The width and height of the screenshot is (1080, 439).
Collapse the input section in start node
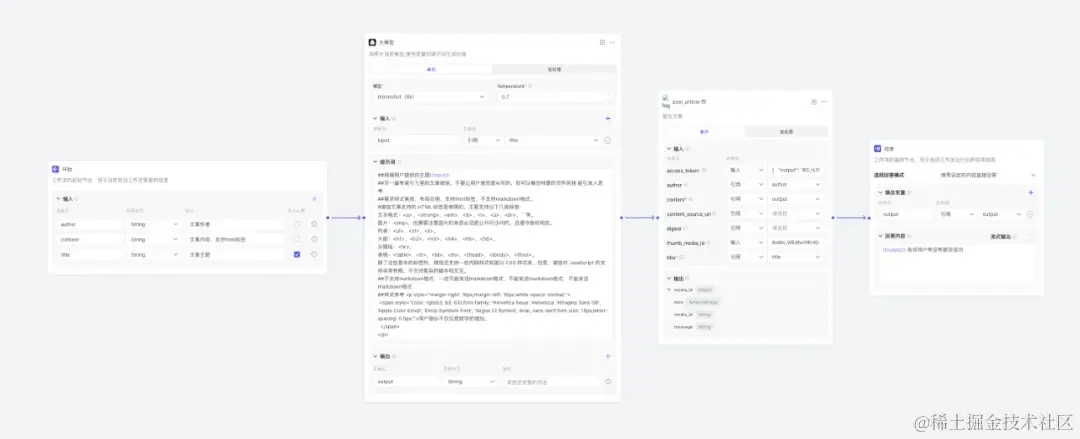pos(59,199)
